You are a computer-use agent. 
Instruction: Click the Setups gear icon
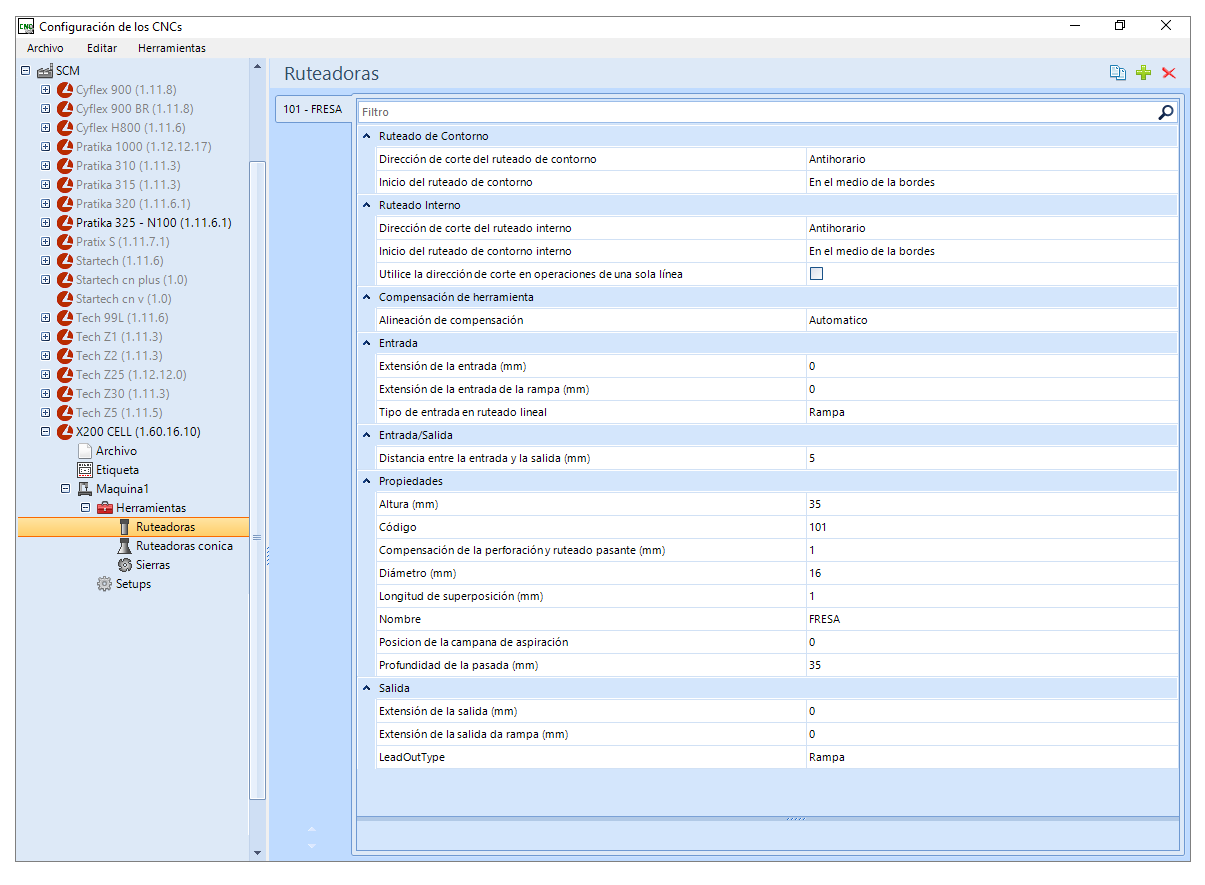coord(105,584)
